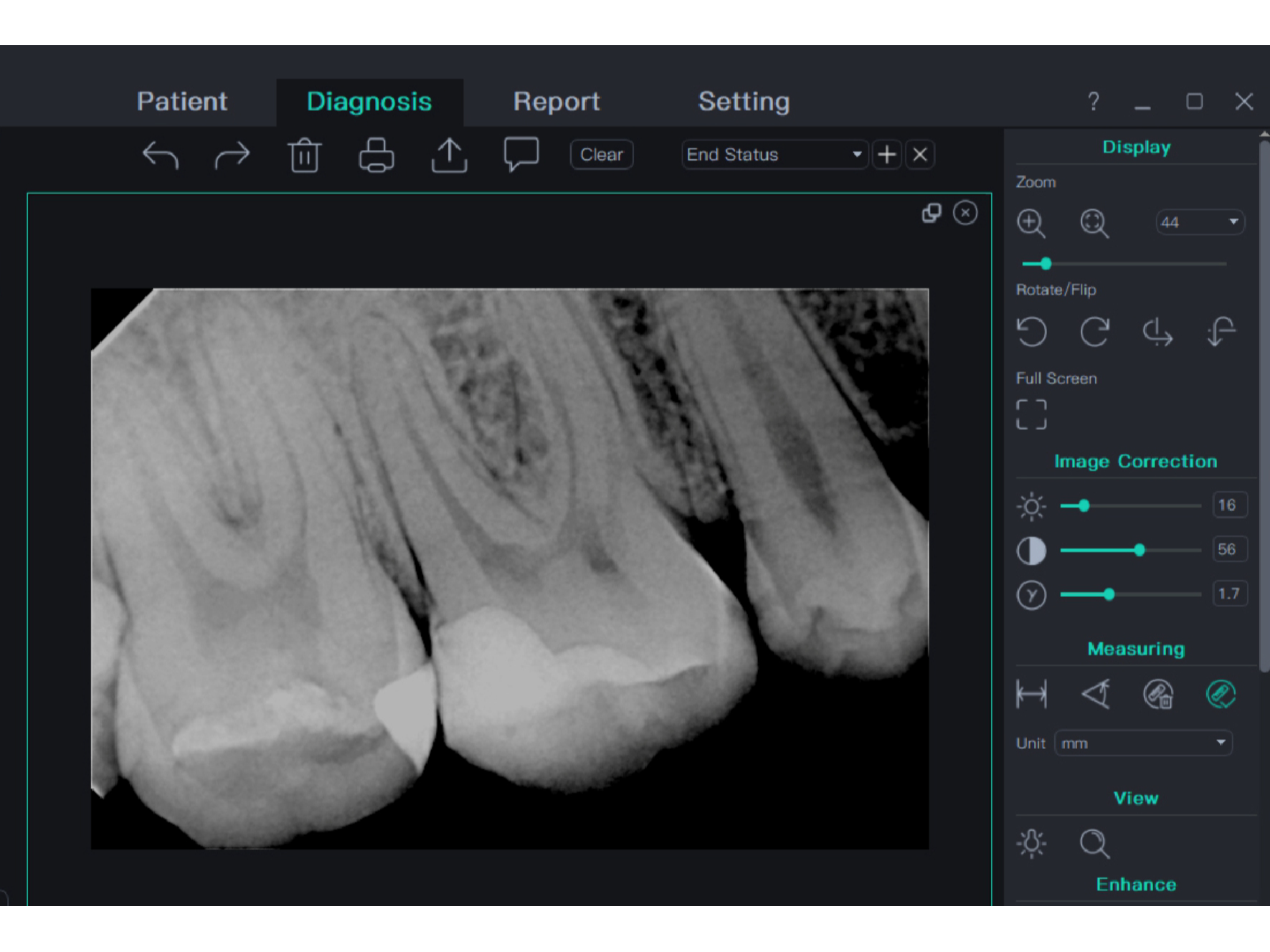Click the redo arrow icon
This screenshot has height=952, width=1270.
232,155
